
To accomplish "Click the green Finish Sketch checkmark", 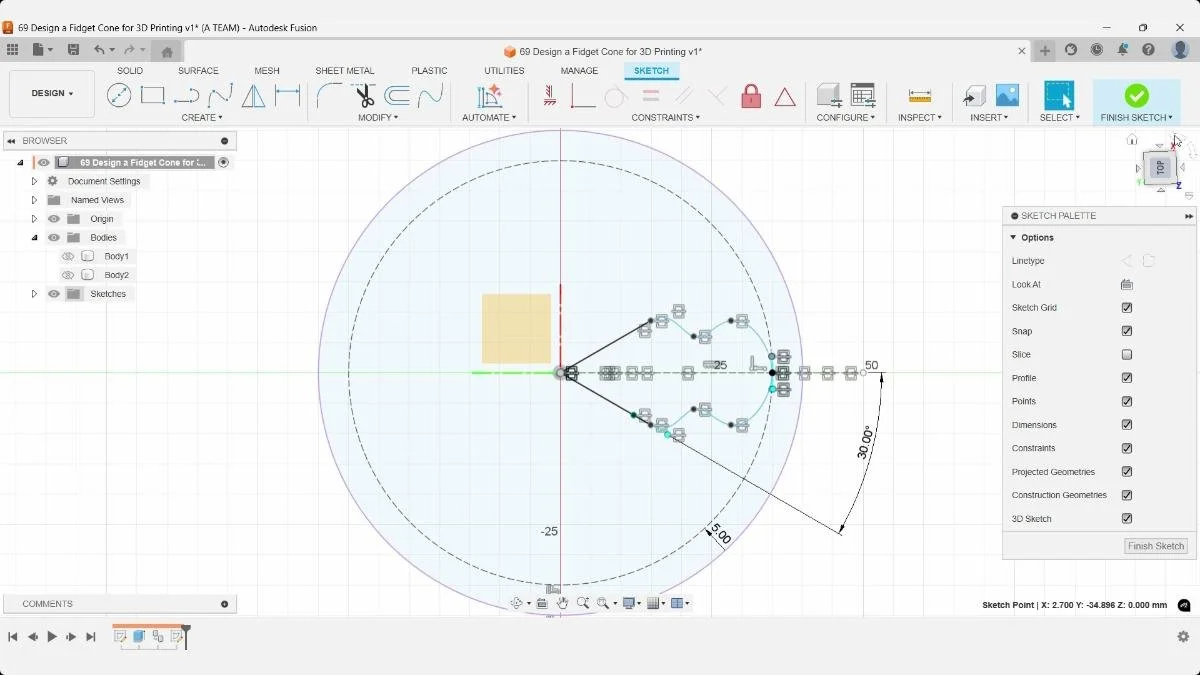I will pos(1136,95).
